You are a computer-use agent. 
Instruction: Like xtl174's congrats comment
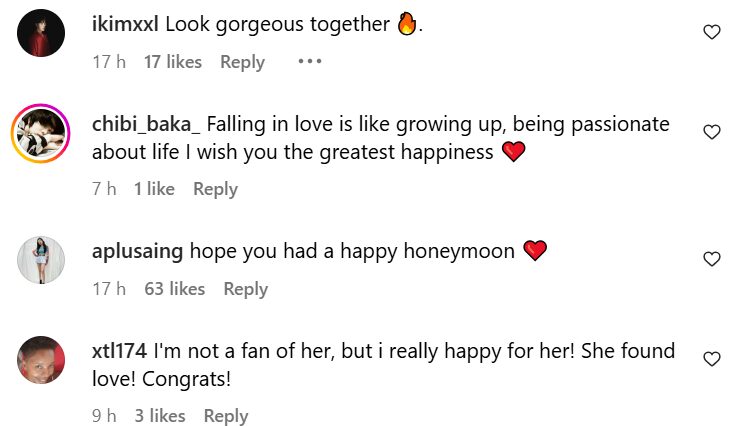712,358
